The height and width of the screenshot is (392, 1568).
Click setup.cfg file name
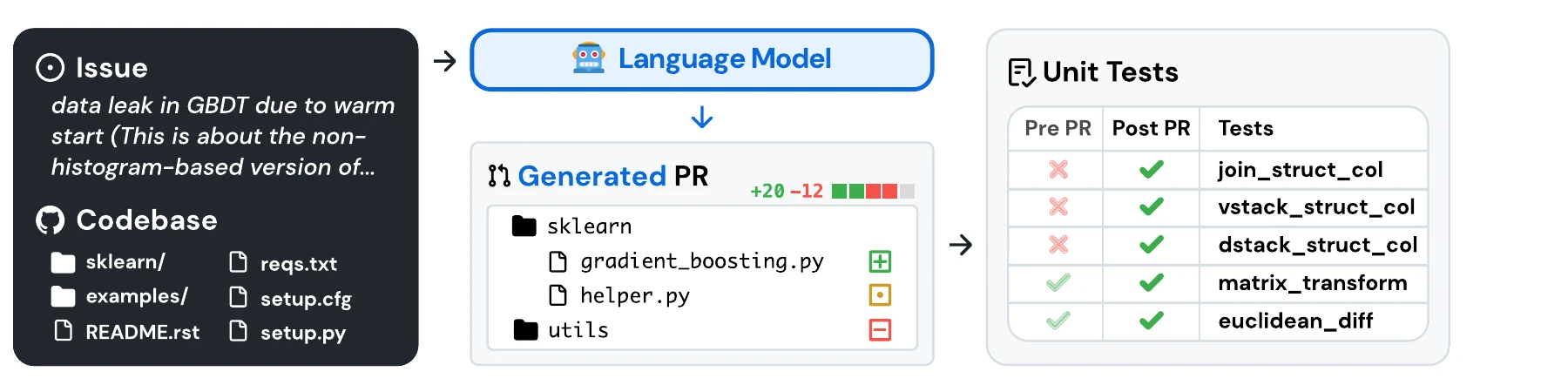click(x=306, y=299)
